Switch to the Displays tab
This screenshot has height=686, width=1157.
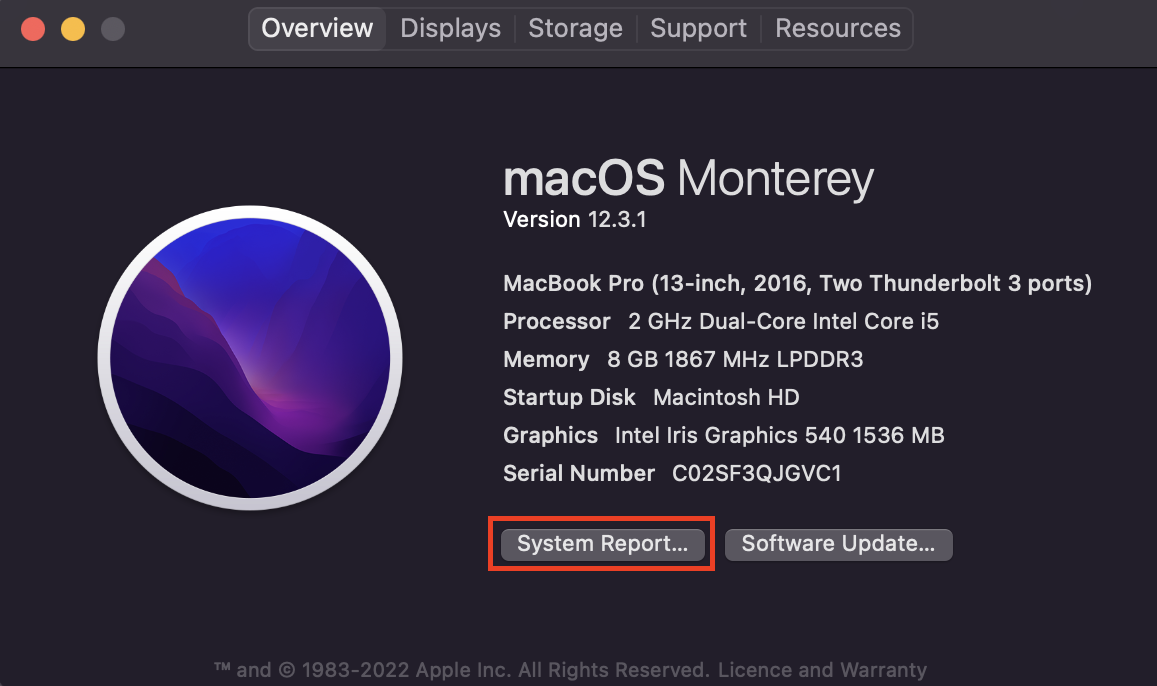pos(449,28)
